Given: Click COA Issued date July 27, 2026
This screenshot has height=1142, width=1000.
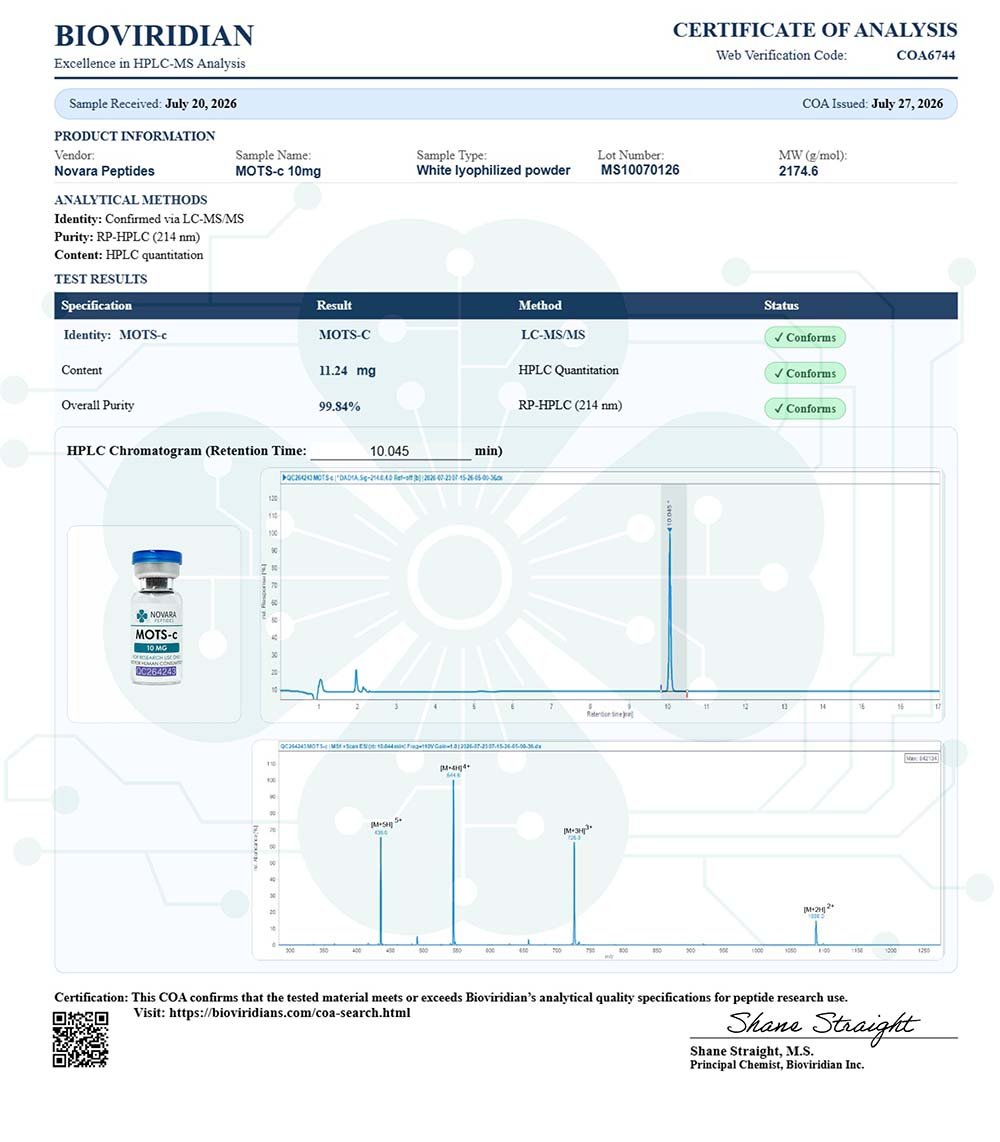Looking at the screenshot, I should [x=907, y=103].
